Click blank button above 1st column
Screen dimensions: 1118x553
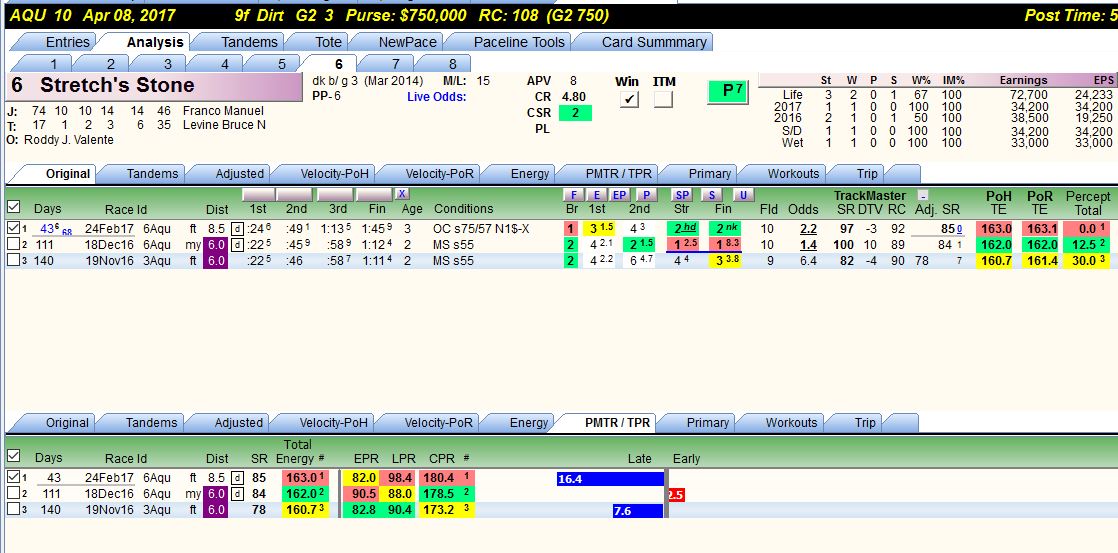click(258, 195)
